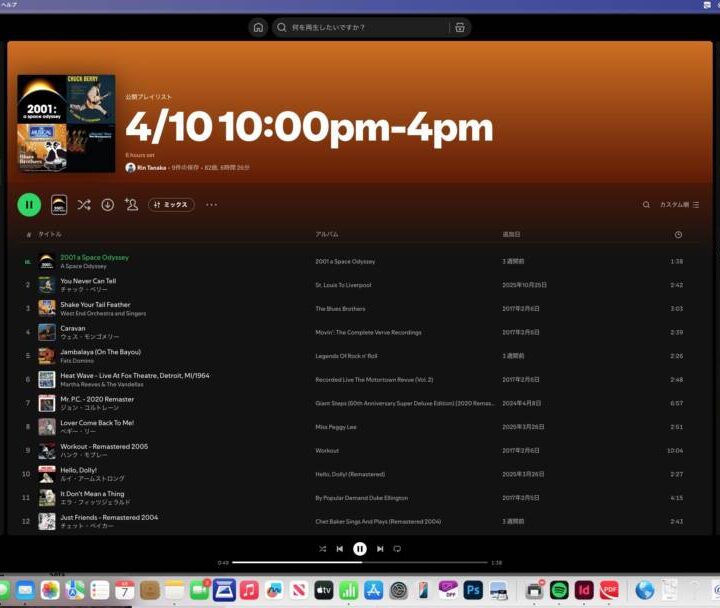Toggle shuffle in the playlist action row
This screenshot has width=720, height=608.
coord(84,205)
